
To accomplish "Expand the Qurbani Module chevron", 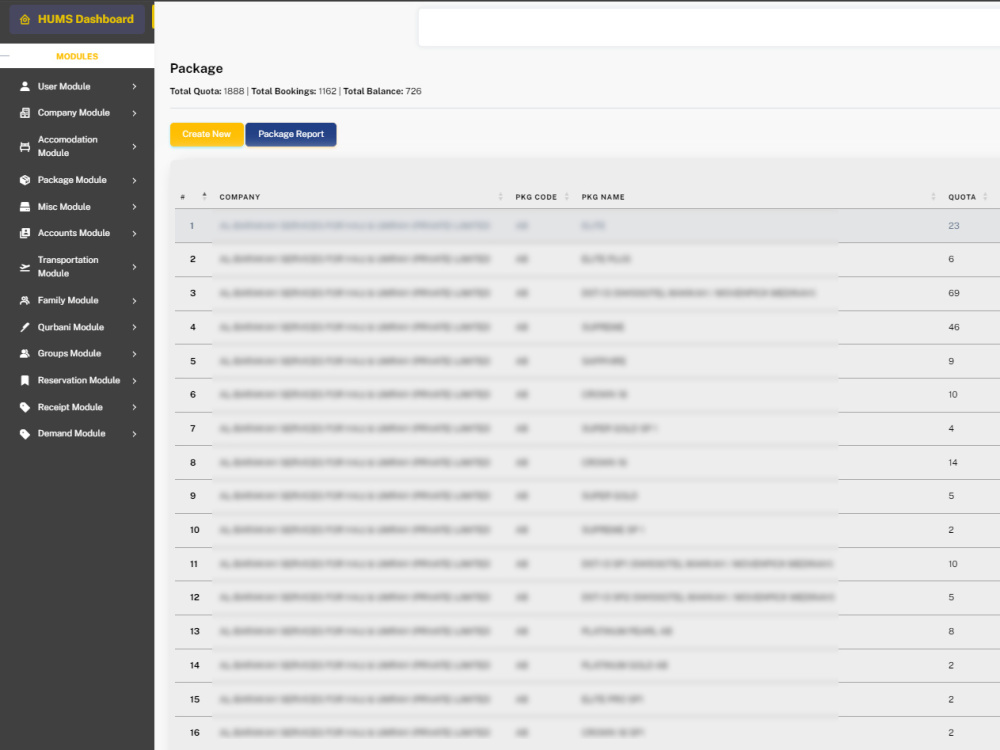I will [x=135, y=327].
